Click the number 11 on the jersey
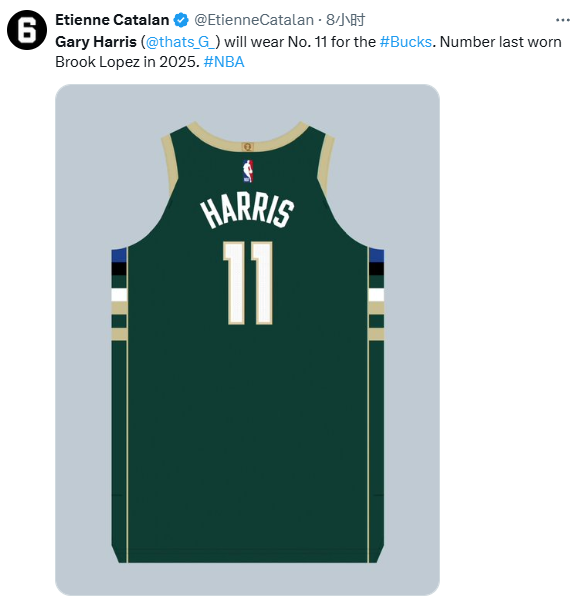 [248, 283]
